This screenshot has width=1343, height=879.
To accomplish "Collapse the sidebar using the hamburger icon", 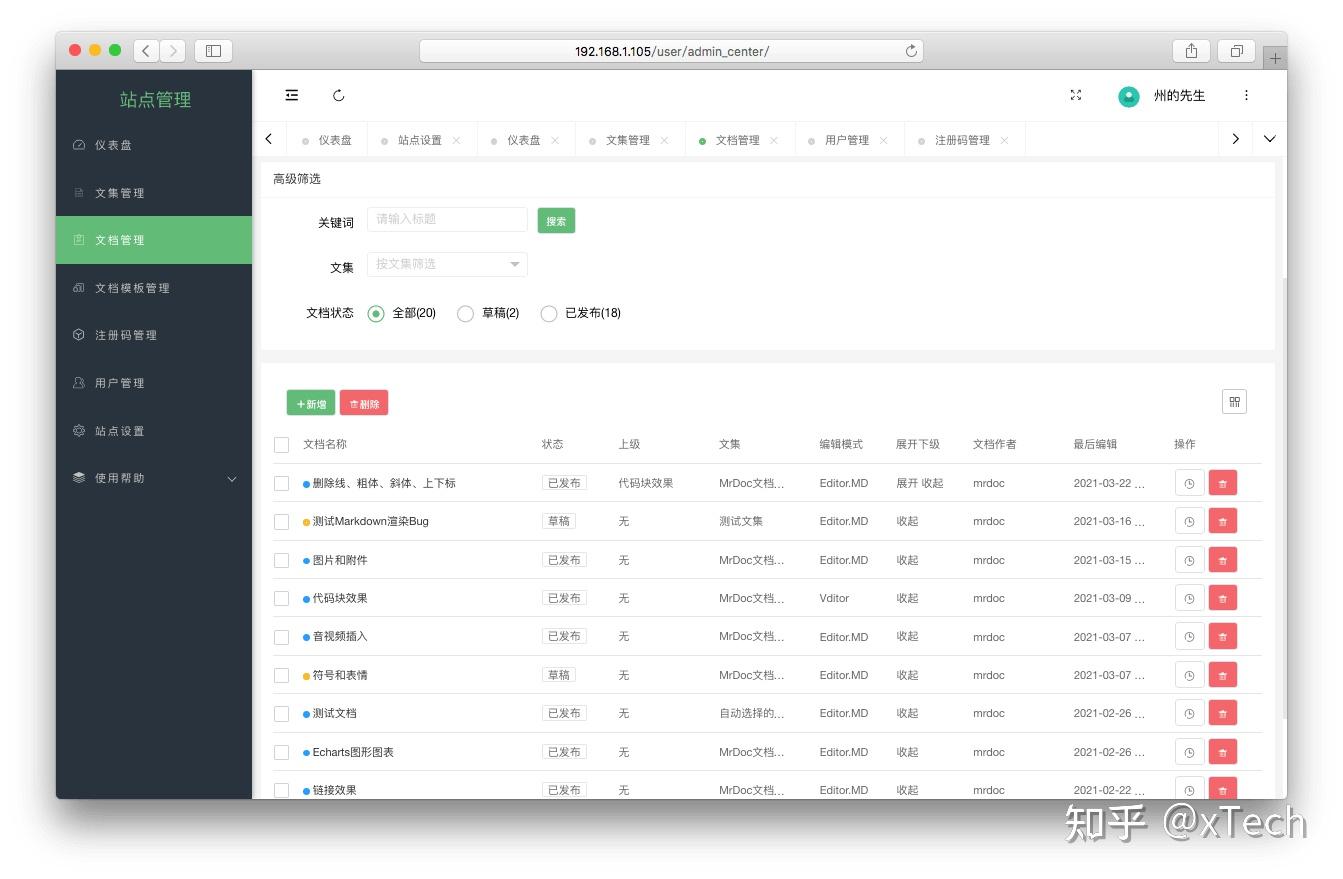I will click(x=291, y=95).
